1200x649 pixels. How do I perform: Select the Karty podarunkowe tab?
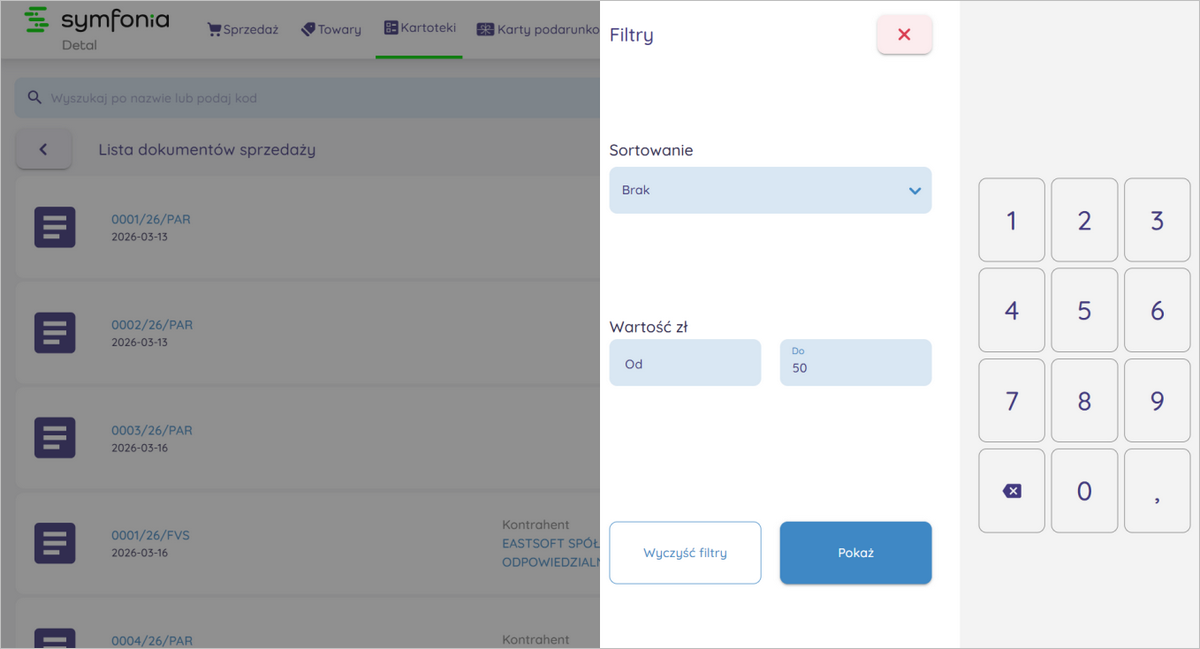[537, 29]
